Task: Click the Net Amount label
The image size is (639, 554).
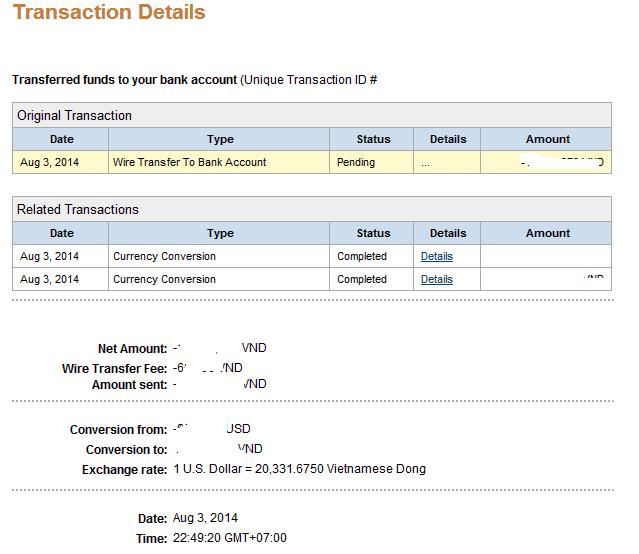Action: coord(132,349)
